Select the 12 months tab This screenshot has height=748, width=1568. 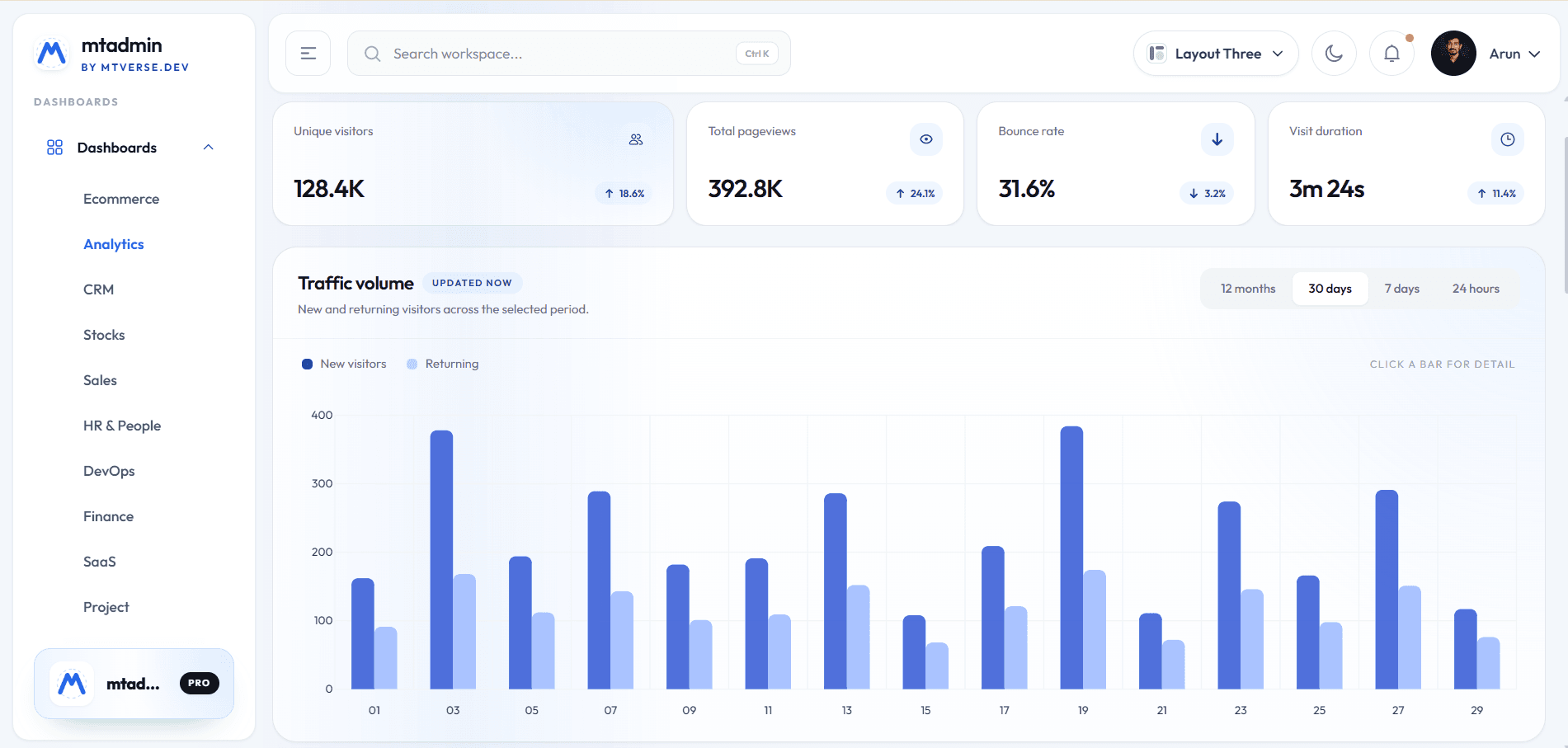[x=1248, y=289]
